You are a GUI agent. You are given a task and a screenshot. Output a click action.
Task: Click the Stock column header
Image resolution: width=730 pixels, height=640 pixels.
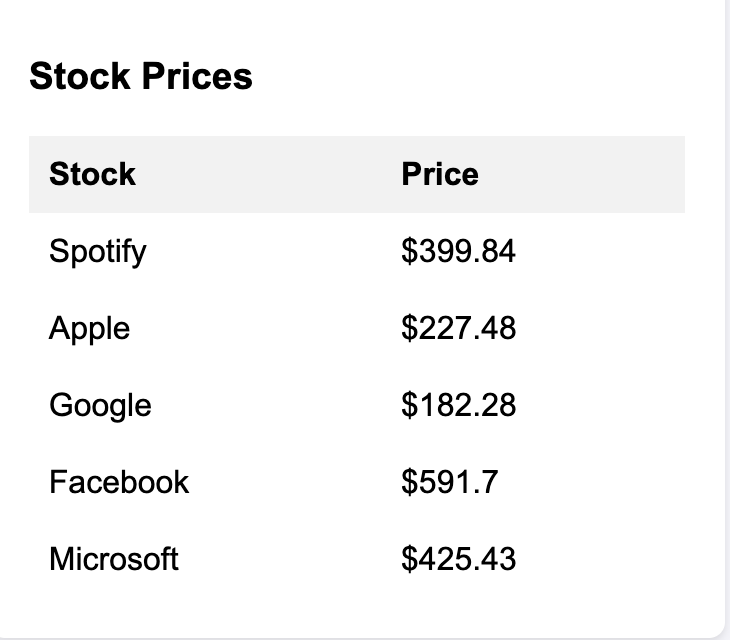pyautogui.click(x=92, y=174)
